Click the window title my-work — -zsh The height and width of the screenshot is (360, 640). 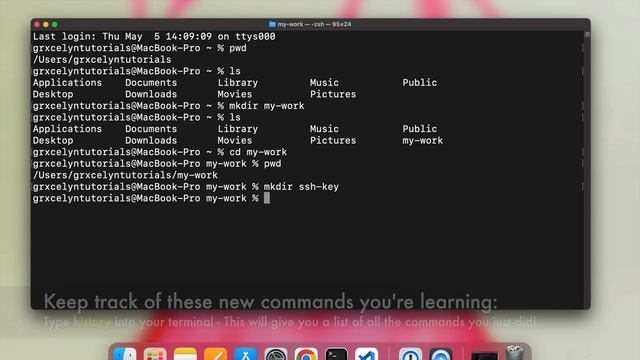point(314,24)
